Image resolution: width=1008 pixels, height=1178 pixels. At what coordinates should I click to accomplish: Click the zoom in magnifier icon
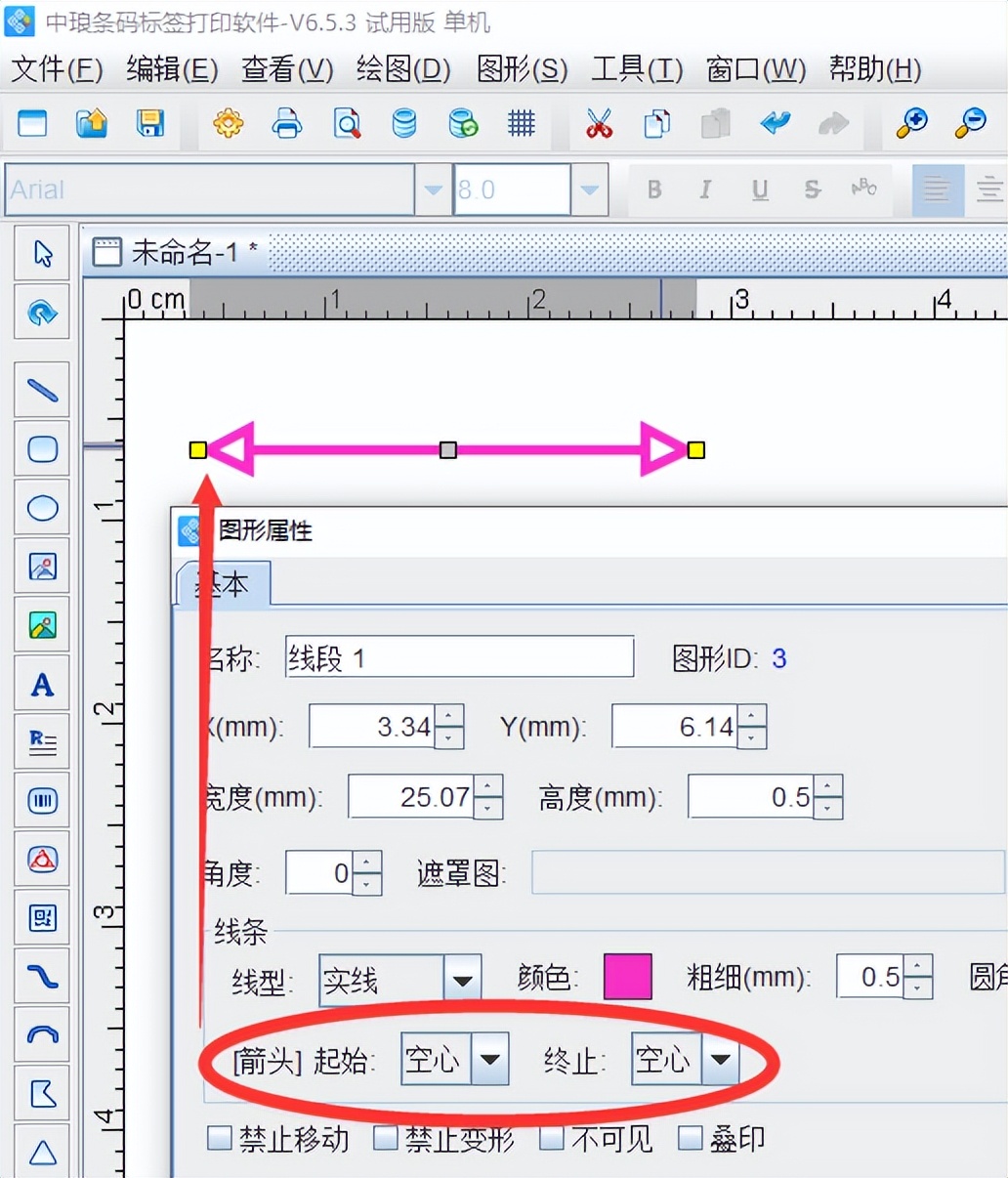910,124
